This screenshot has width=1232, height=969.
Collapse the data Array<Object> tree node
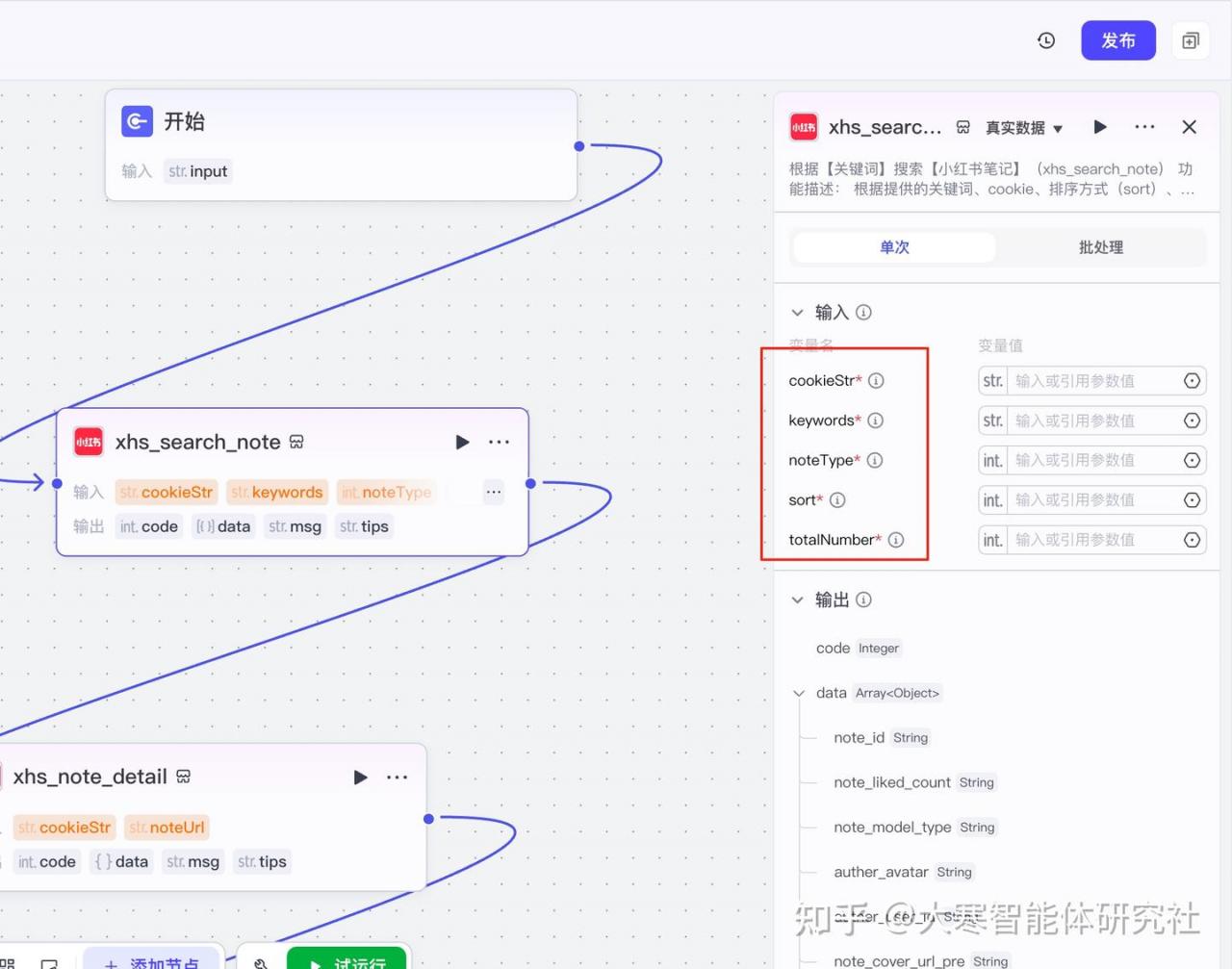[799, 693]
